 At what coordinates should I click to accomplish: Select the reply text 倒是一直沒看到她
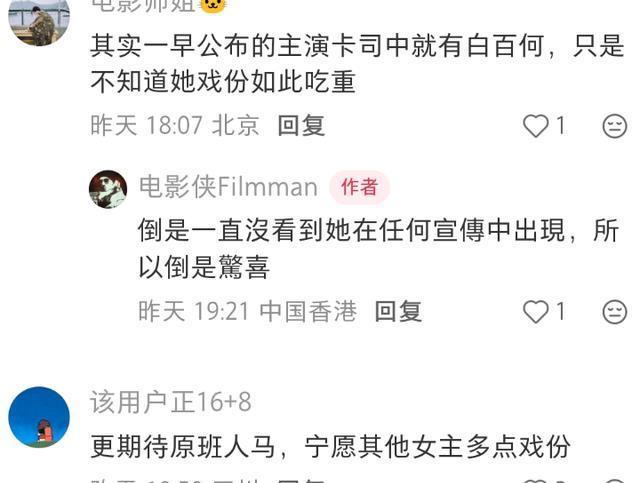click(244, 230)
